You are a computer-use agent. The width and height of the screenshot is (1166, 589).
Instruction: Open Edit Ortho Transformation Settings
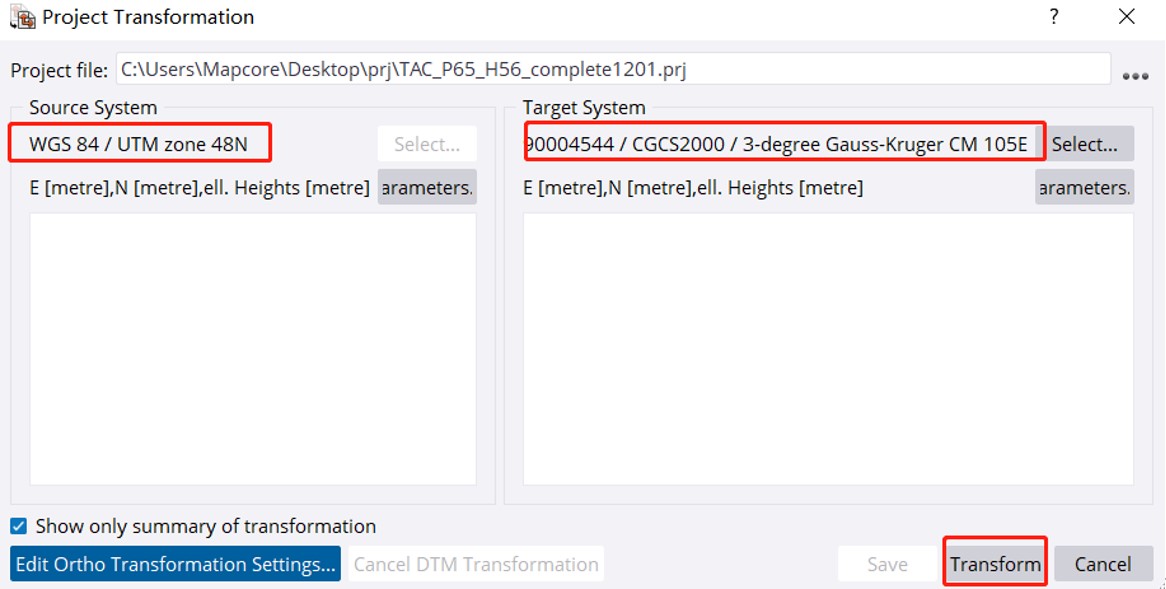point(176,564)
